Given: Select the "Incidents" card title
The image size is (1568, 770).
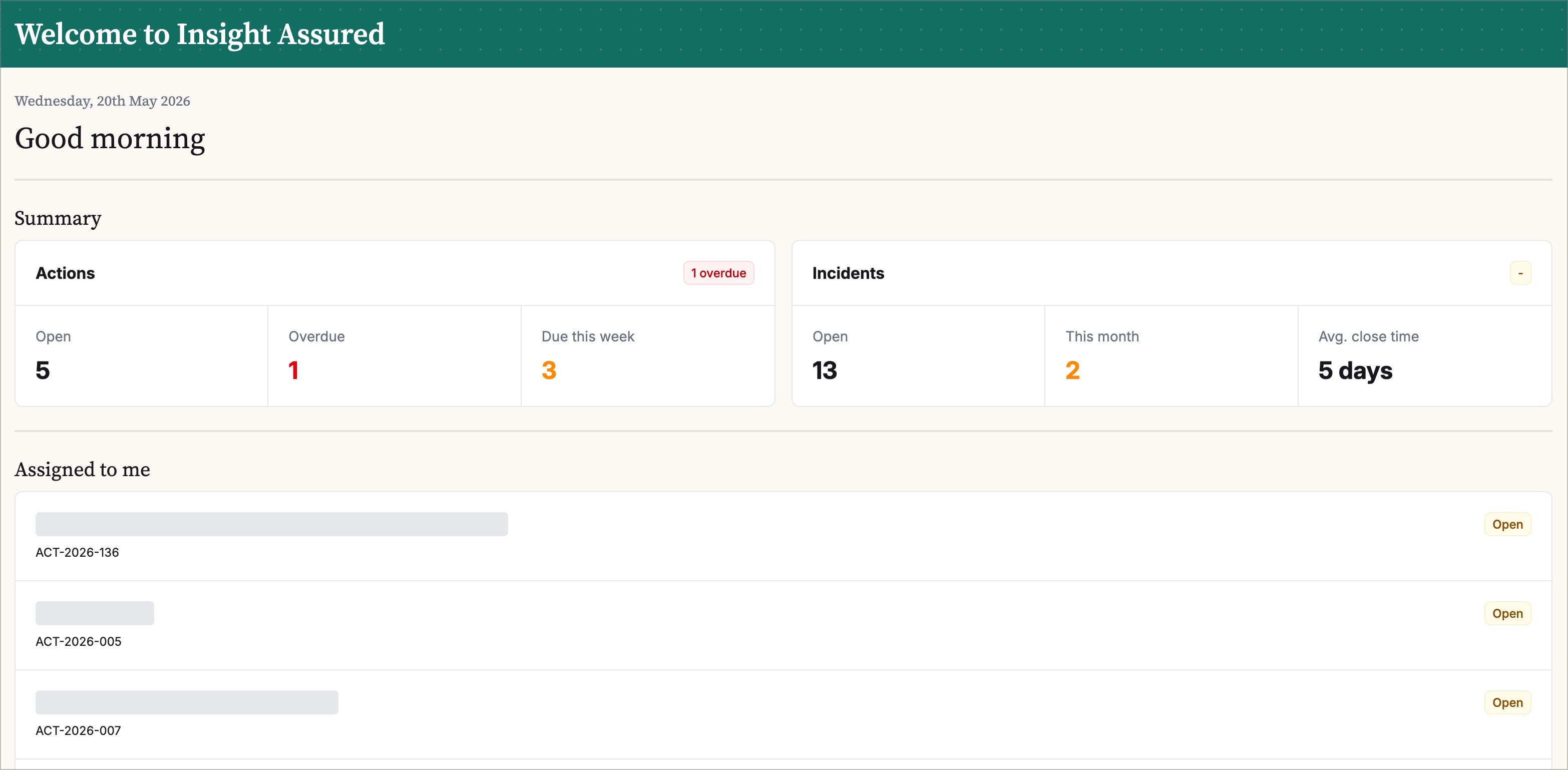Looking at the screenshot, I should tap(848, 273).
